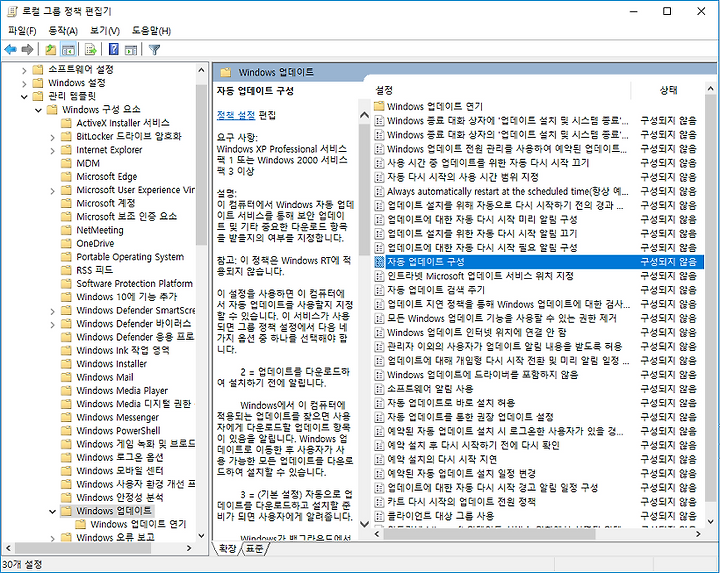Click policy icon for 소프트웨어 알림 사용
This screenshot has width=720, height=573.
(379, 389)
